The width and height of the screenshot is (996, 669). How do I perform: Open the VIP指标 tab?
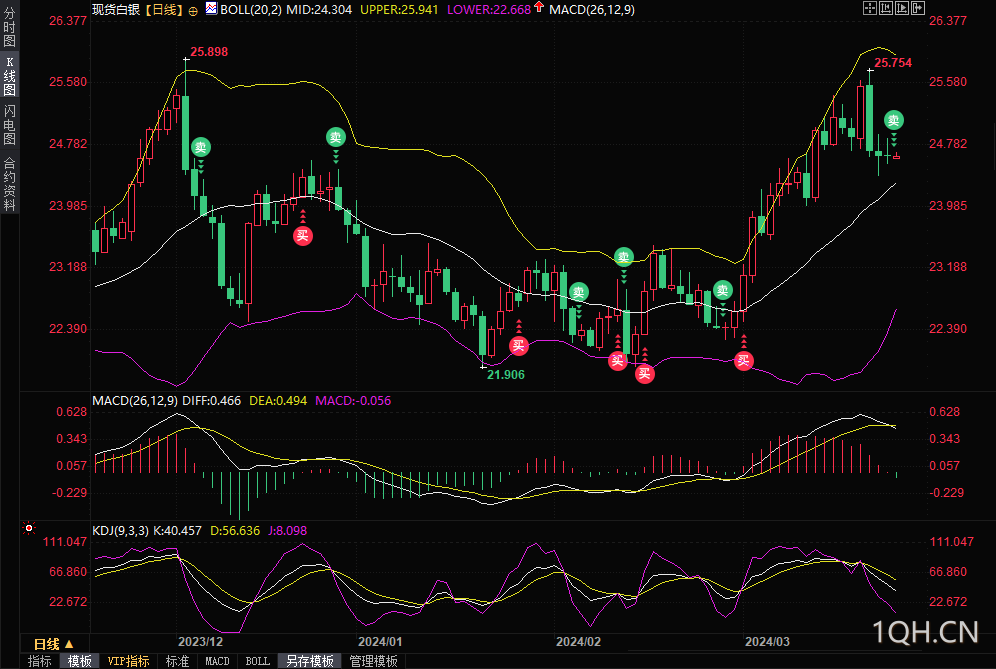(x=128, y=661)
